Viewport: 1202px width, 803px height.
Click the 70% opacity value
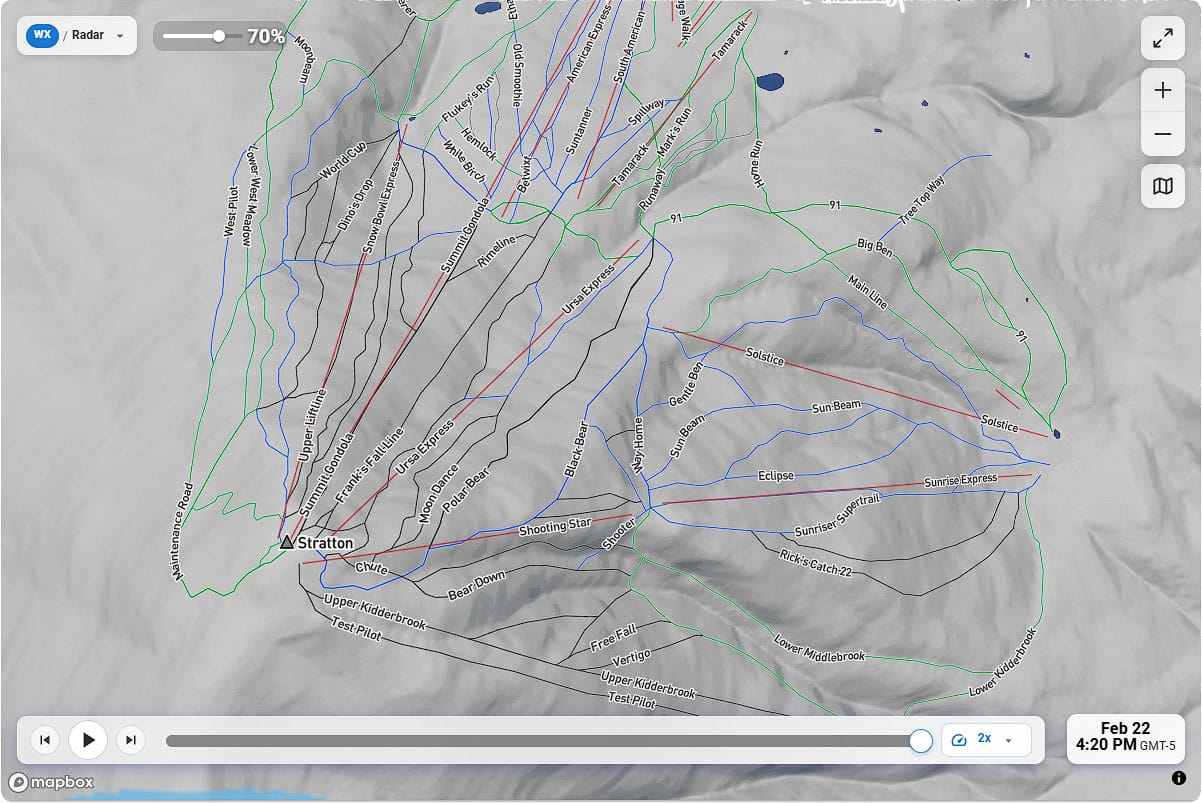coord(266,37)
